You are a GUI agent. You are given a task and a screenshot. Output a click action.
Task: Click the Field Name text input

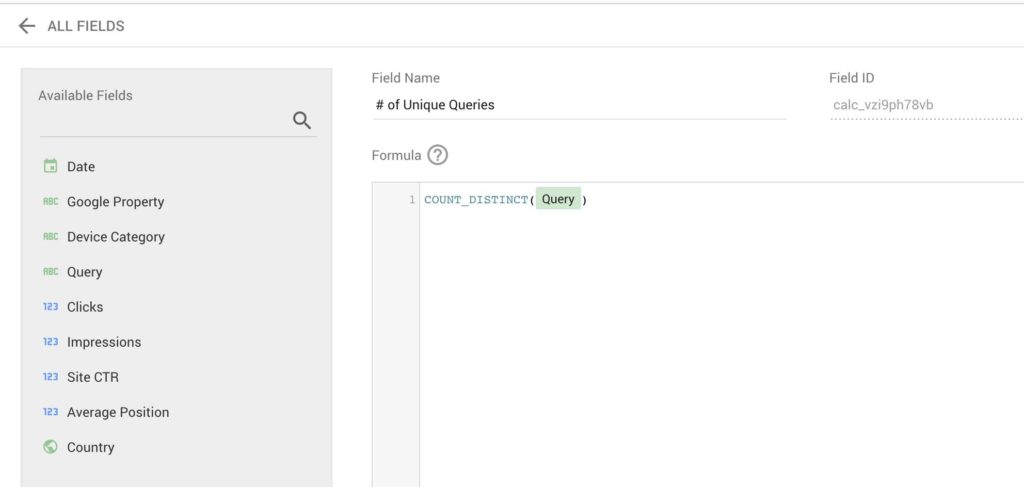[x=578, y=105]
